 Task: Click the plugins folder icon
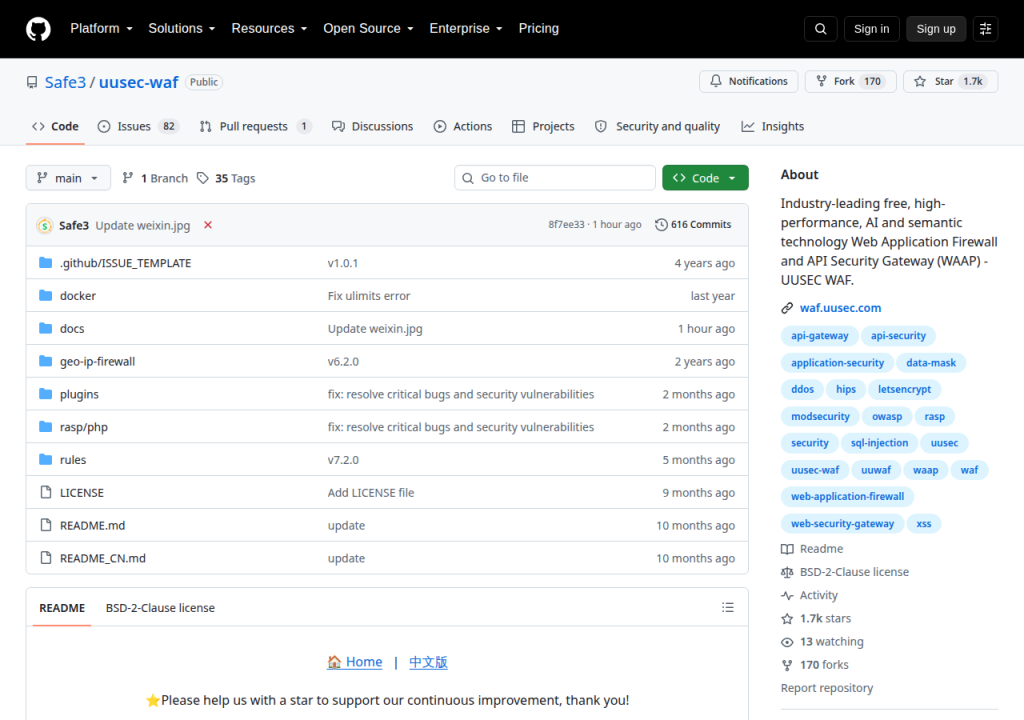coord(45,394)
